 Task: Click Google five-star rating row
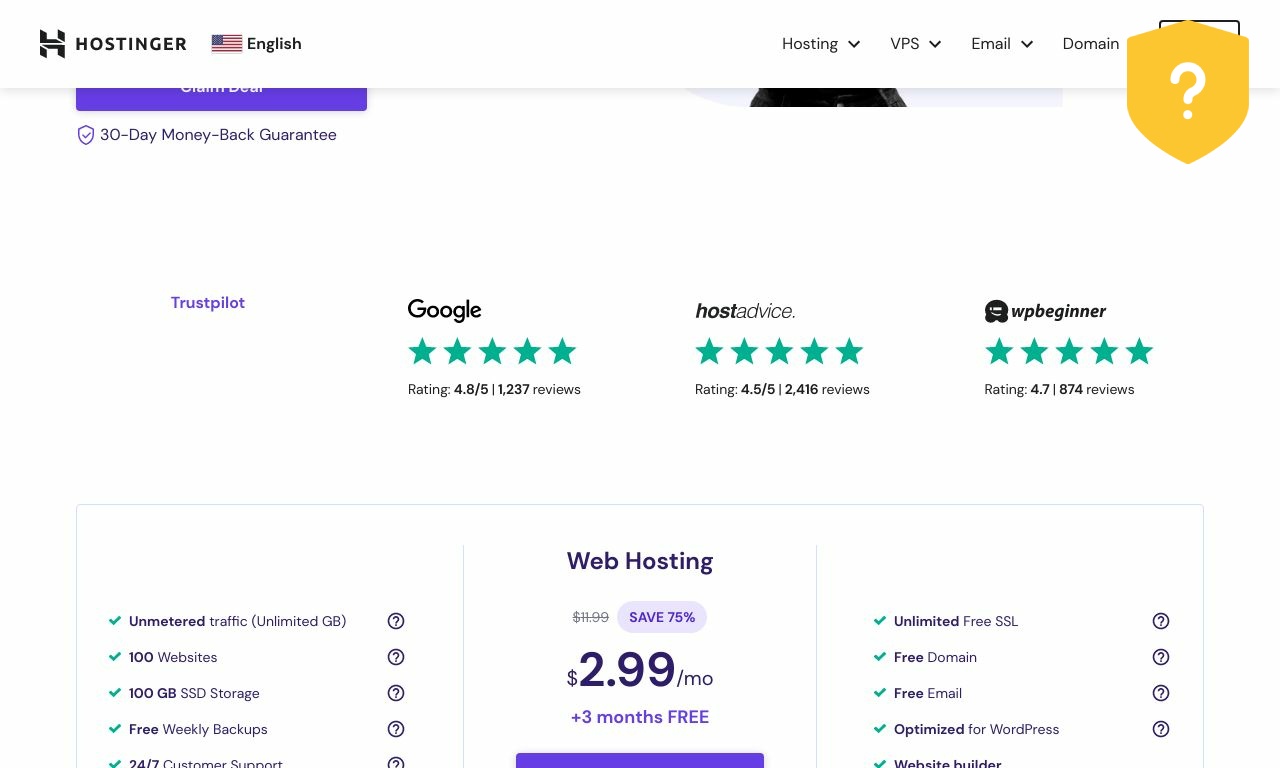point(492,351)
